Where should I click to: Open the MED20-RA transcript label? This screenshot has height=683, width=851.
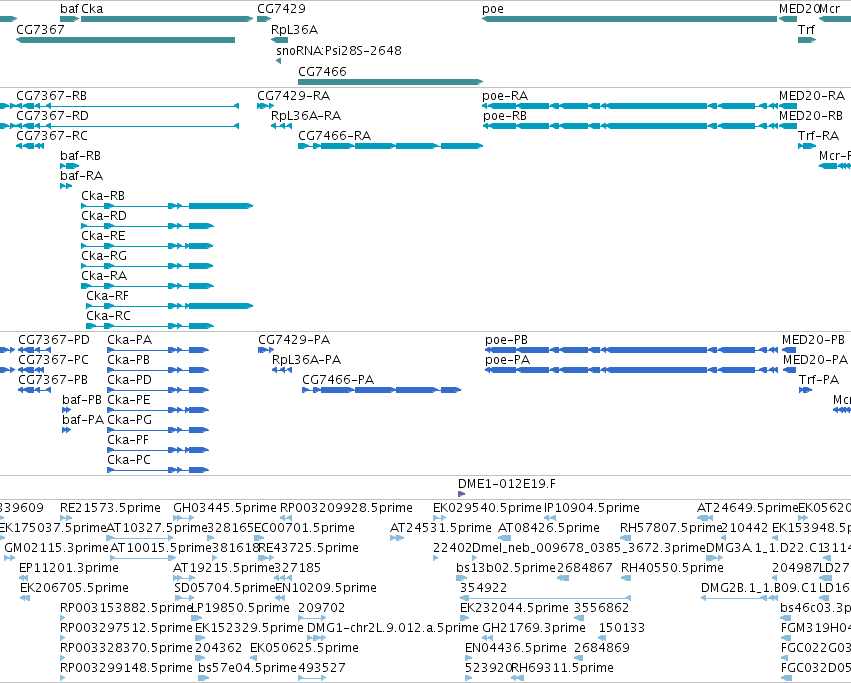(x=812, y=96)
